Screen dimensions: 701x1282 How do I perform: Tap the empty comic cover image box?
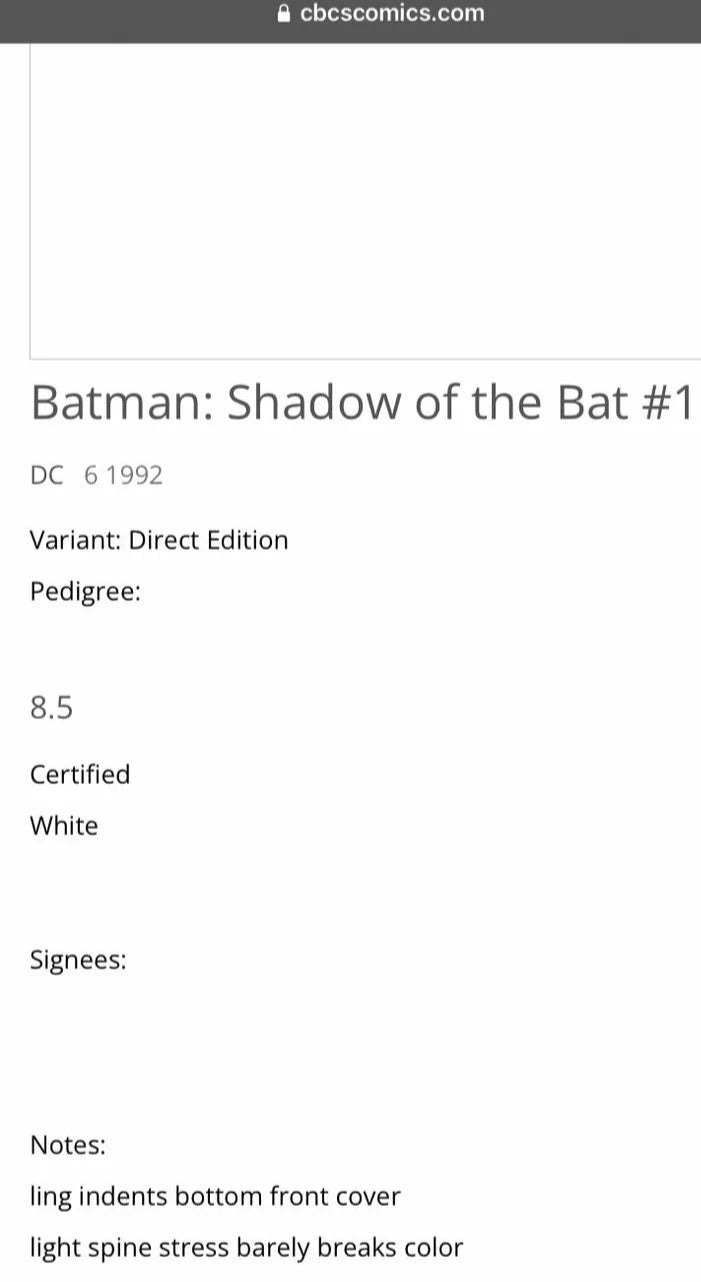[x=365, y=200]
